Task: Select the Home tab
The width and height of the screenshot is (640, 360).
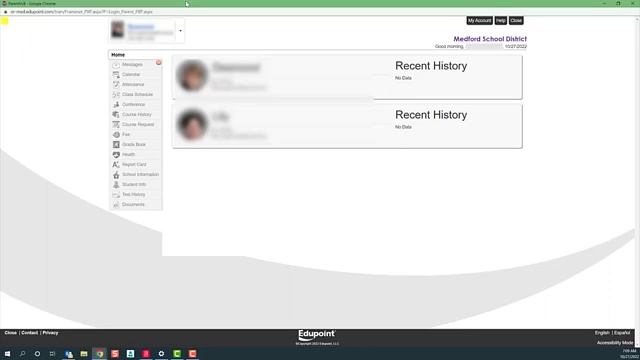Action: [x=118, y=55]
